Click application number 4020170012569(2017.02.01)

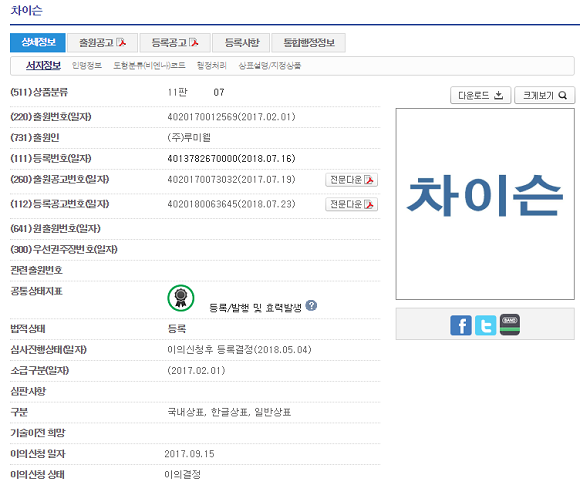tap(231, 117)
